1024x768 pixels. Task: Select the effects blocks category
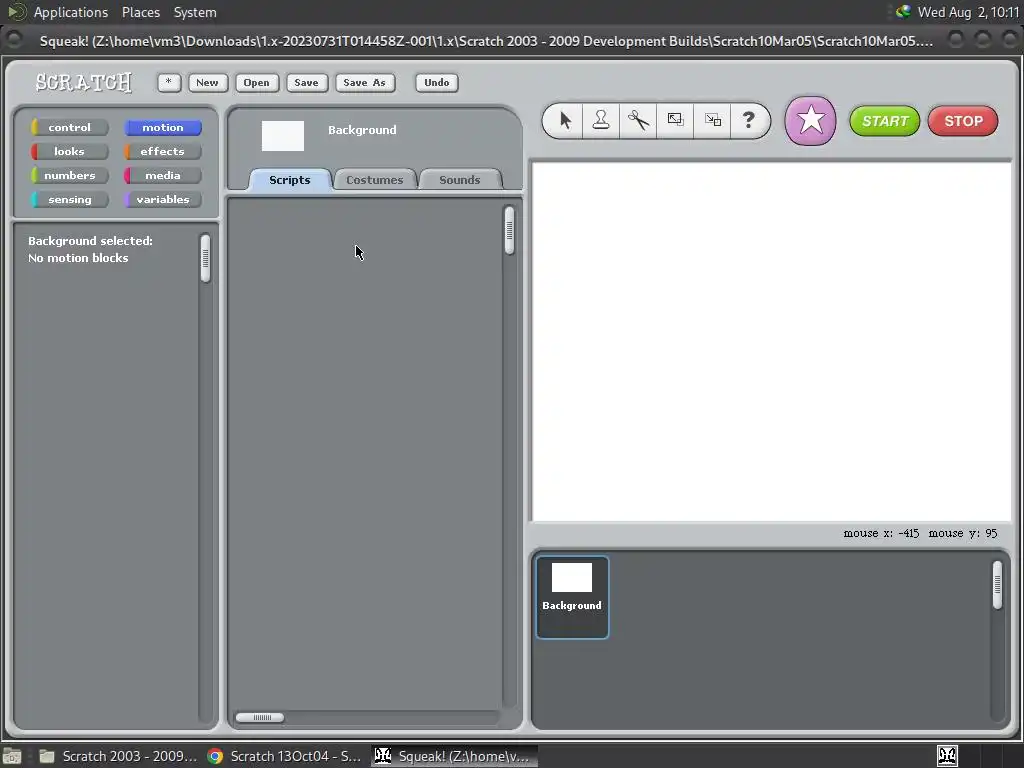(163, 152)
